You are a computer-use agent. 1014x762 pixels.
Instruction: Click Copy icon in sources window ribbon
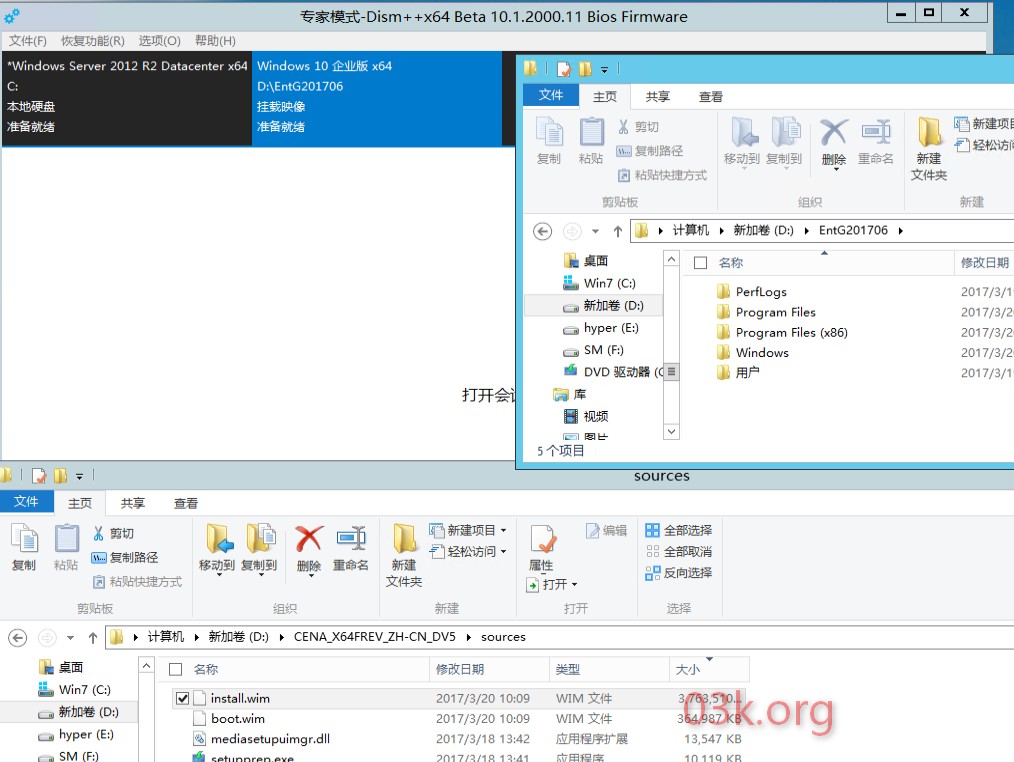pyautogui.click(x=25, y=538)
